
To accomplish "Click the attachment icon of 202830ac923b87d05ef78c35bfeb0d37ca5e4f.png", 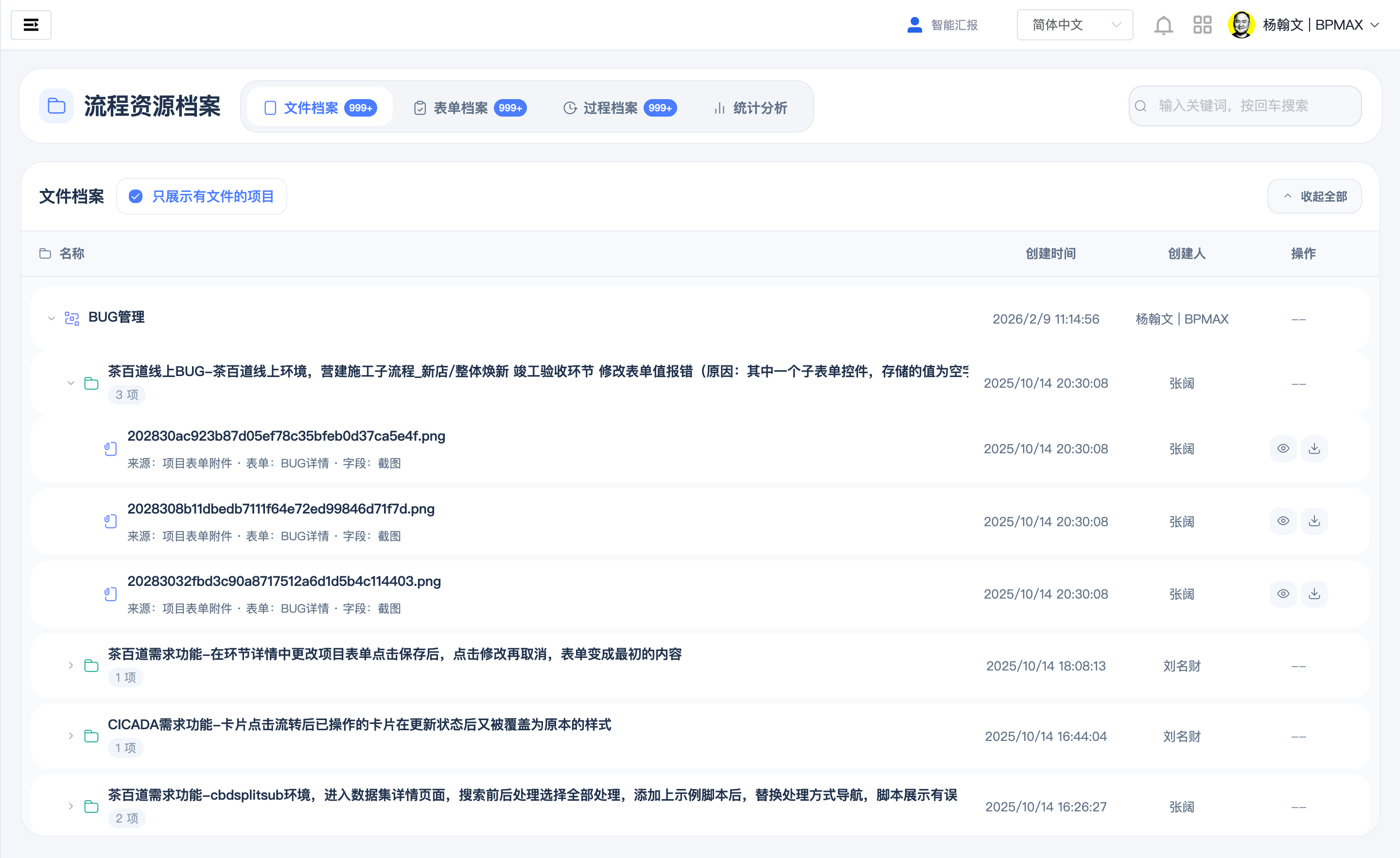I will pyautogui.click(x=110, y=448).
